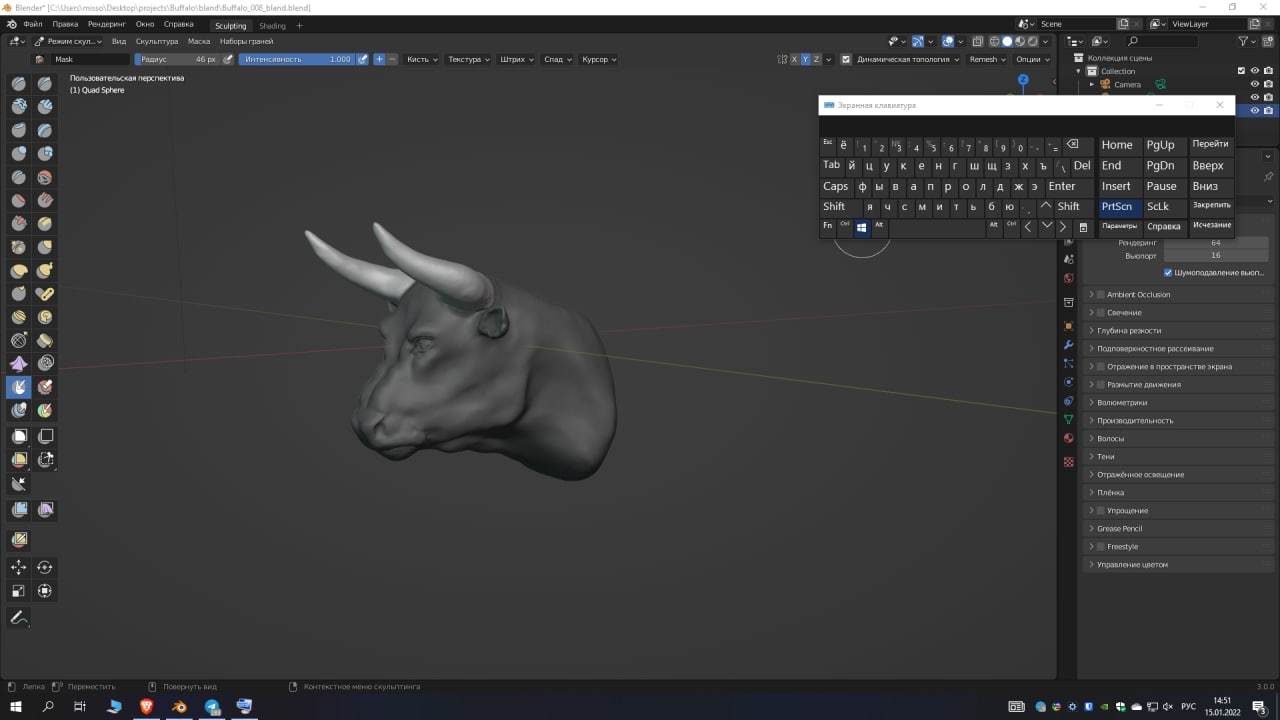The width and height of the screenshot is (1280, 720).
Task: Adjust the Радиус brush slider
Action: click(x=177, y=59)
